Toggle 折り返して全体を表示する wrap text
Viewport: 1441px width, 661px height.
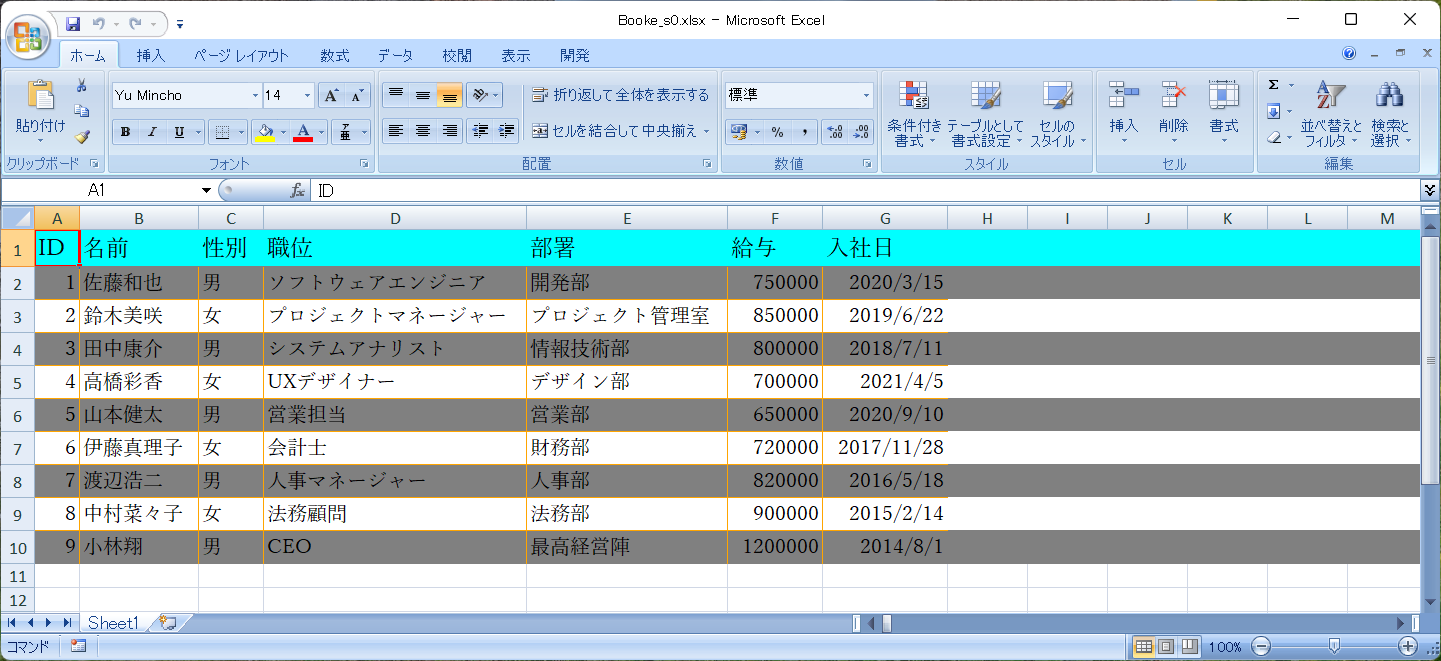coord(620,96)
